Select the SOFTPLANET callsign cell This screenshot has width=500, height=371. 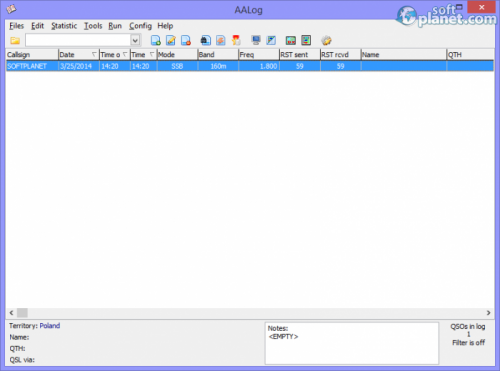click(32, 66)
